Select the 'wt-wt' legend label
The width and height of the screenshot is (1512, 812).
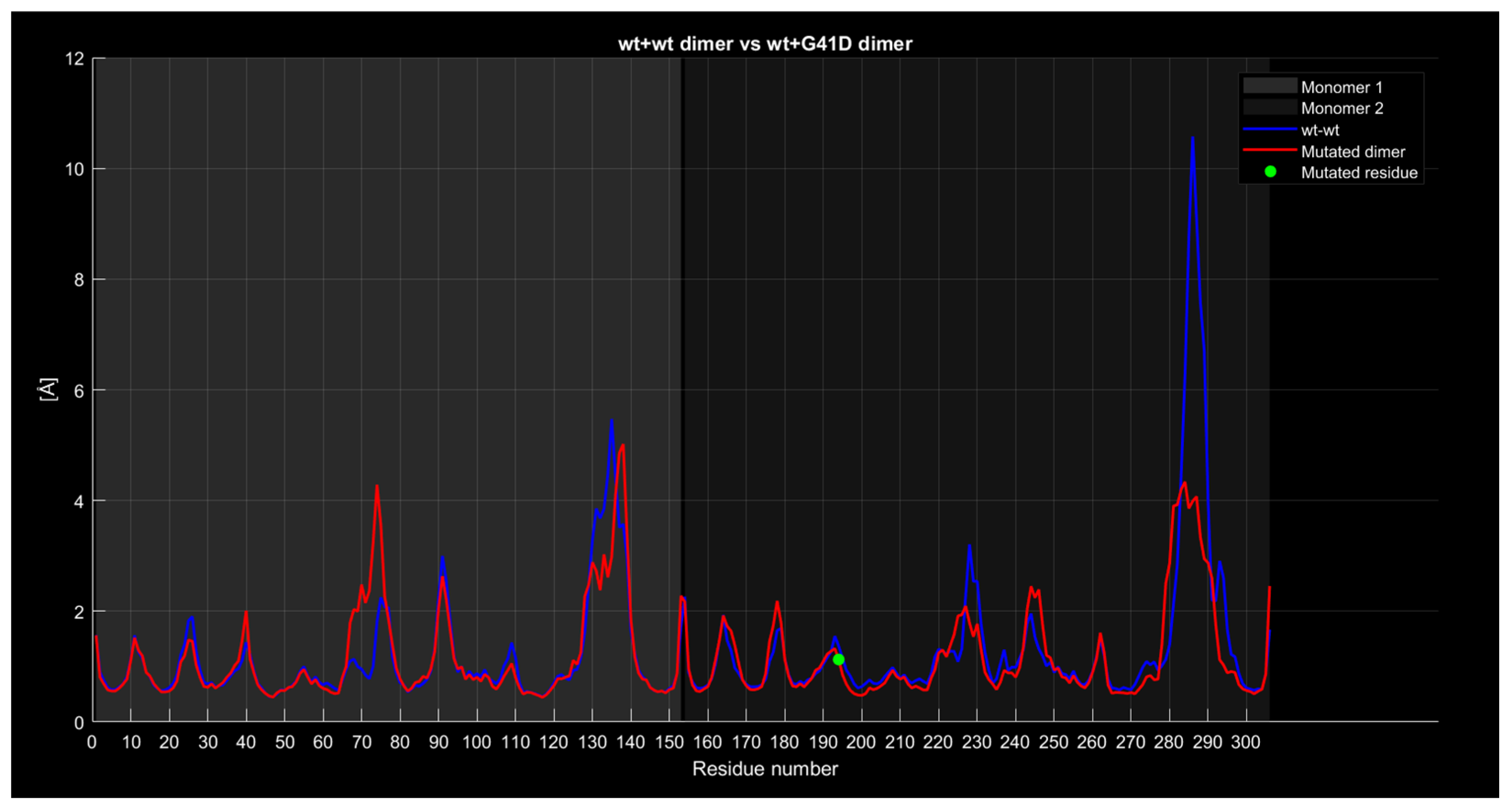[x=1320, y=130]
